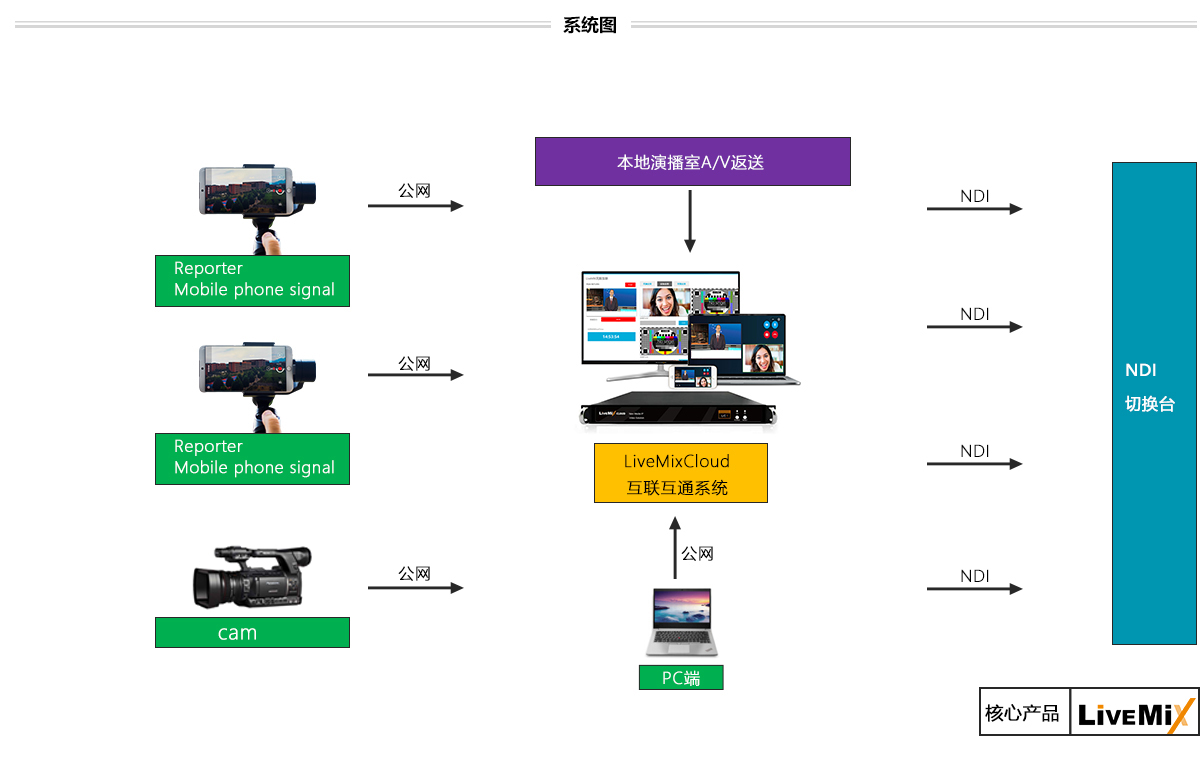This screenshot has width=1200, height=766.
Task: Click the purple 本地演播室A/V返送 box
Action: tap(693, 162)
